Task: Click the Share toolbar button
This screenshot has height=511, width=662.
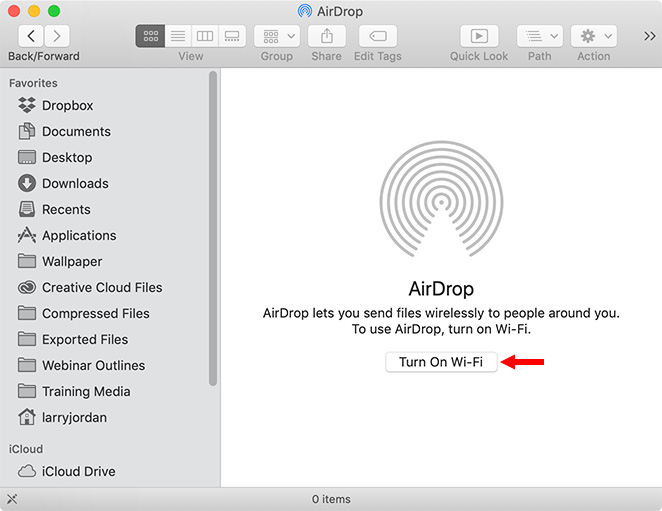Action: click(x=327, y=36)
